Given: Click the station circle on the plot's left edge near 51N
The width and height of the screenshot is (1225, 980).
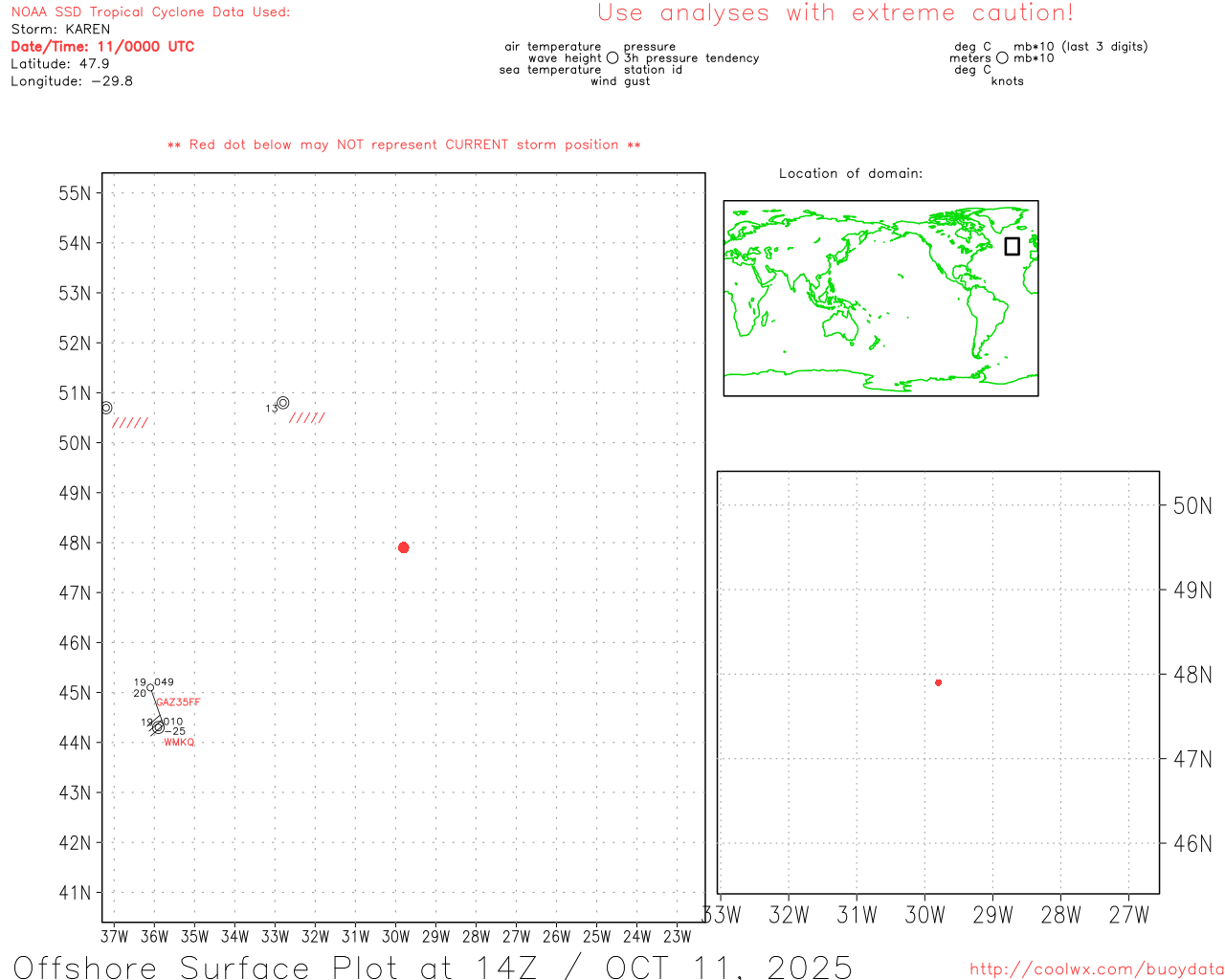Looking at the screenshot, I should click(106, 408).
